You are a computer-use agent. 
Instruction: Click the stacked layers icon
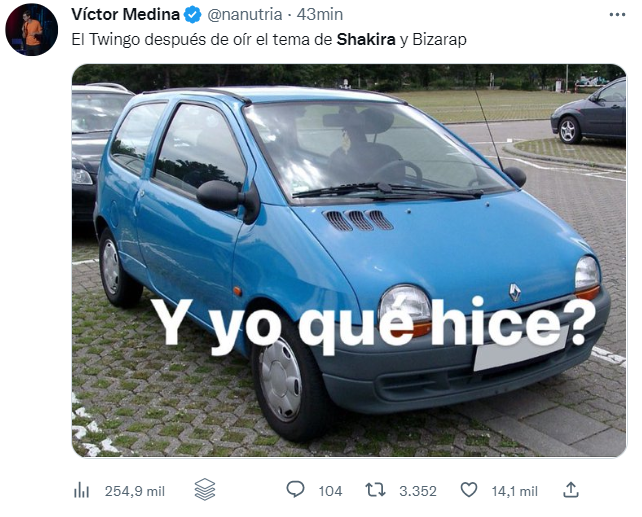pos(205,490)
